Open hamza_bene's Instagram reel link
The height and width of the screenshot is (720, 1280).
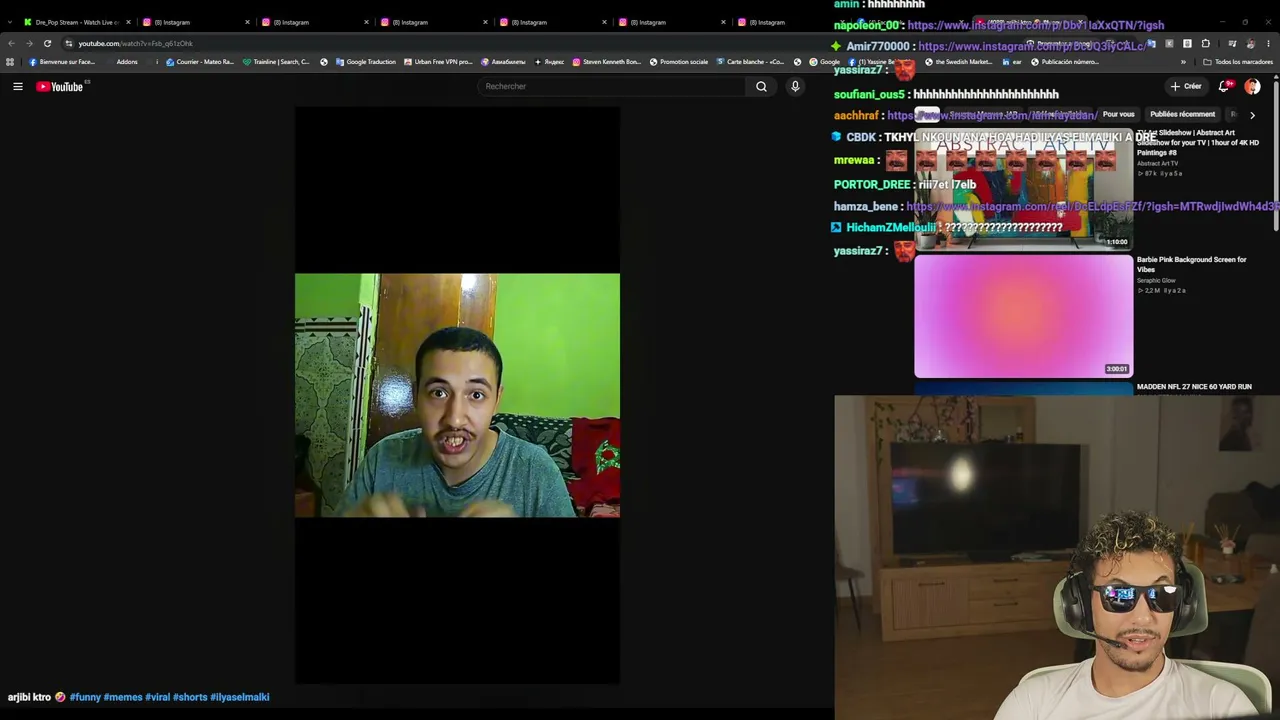(x=1093, y=207)
